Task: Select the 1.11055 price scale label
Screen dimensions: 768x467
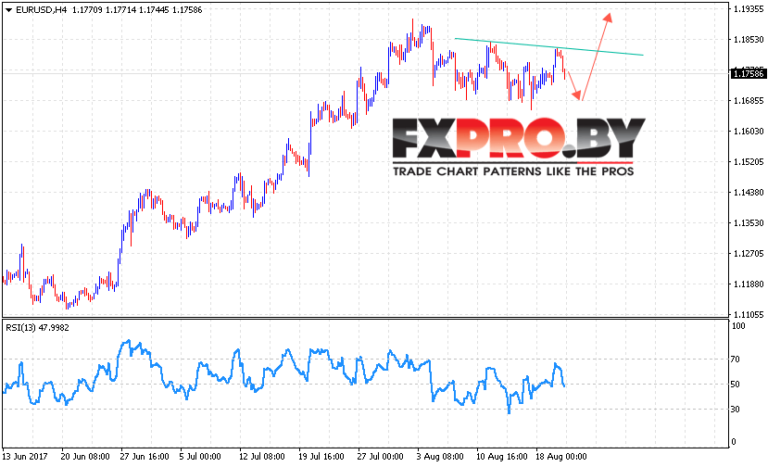Action: [748, 315]
